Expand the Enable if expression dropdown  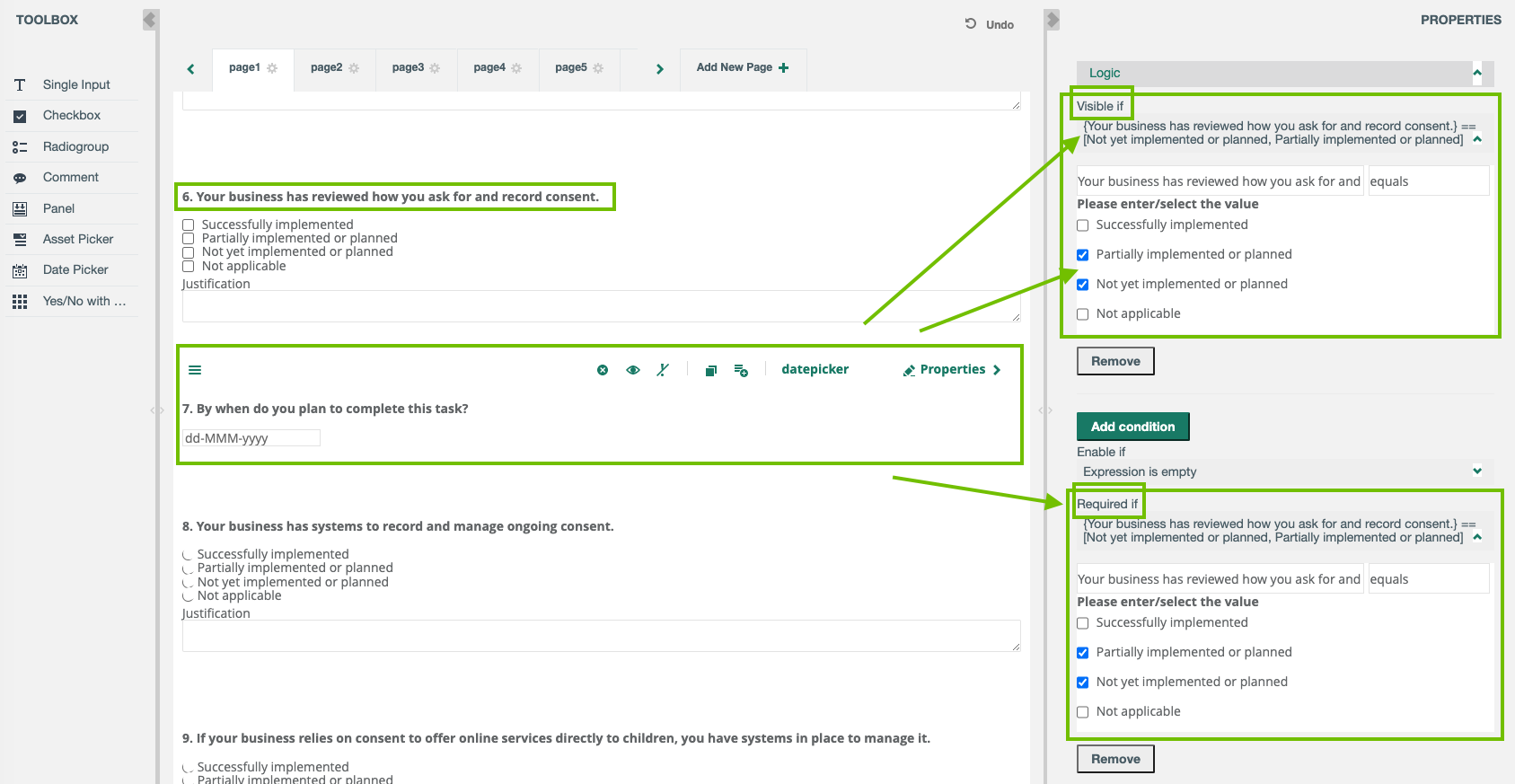tap(1476, 471)
